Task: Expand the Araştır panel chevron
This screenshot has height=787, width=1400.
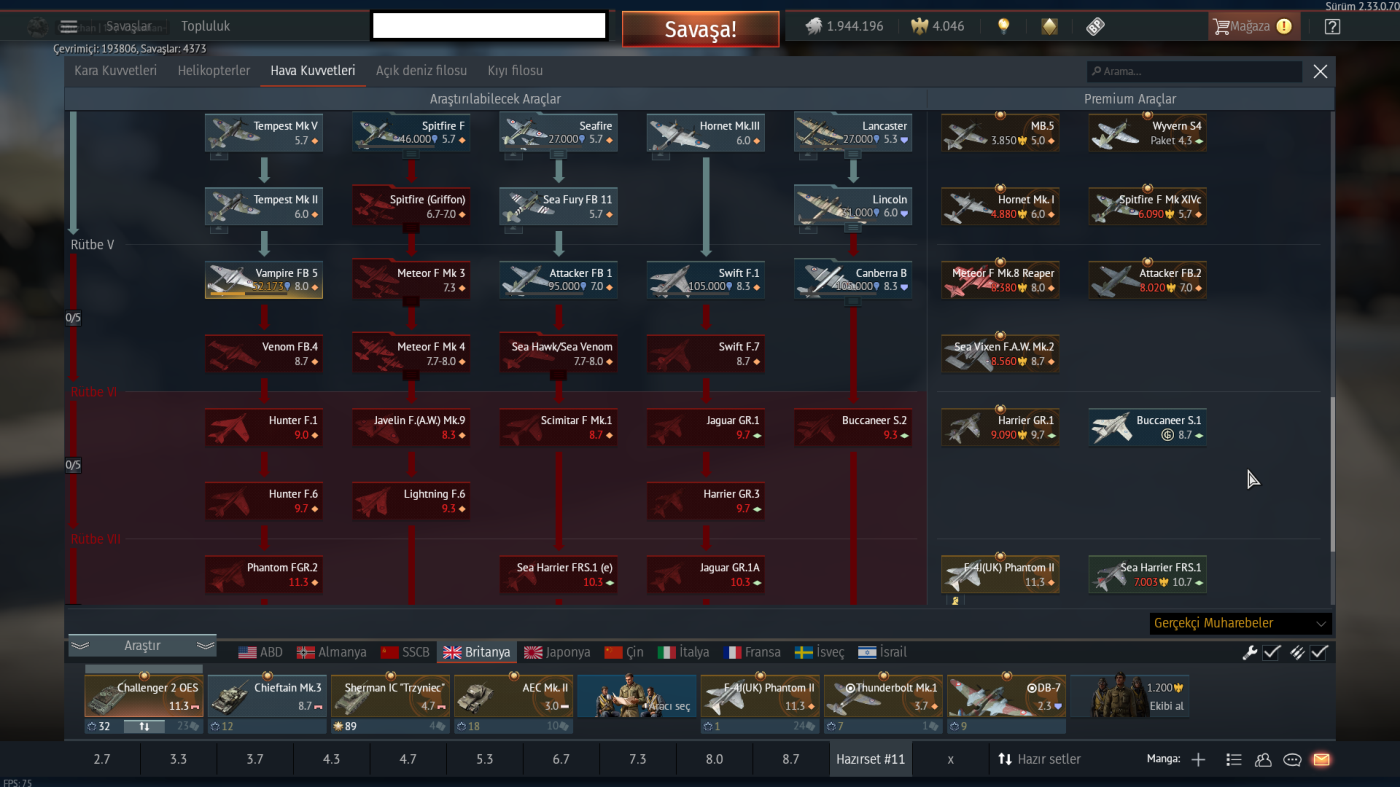Action: click(x=142, y=646)
